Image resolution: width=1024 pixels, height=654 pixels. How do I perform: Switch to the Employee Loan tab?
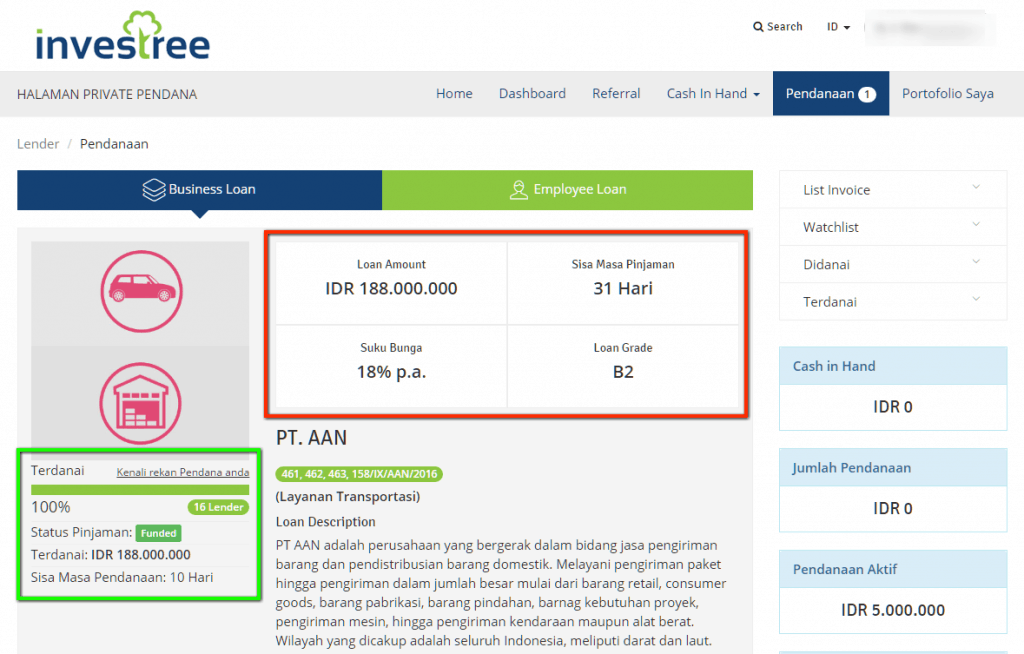coord(568,189)
